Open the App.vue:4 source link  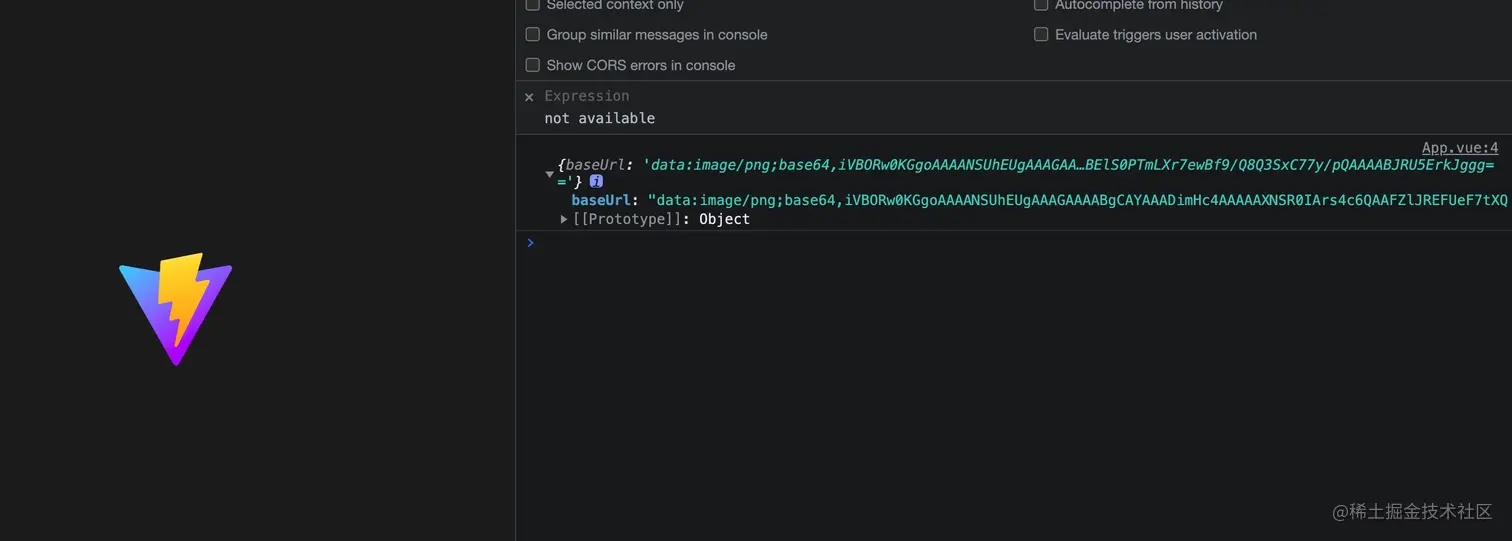tap(1459, 148)
